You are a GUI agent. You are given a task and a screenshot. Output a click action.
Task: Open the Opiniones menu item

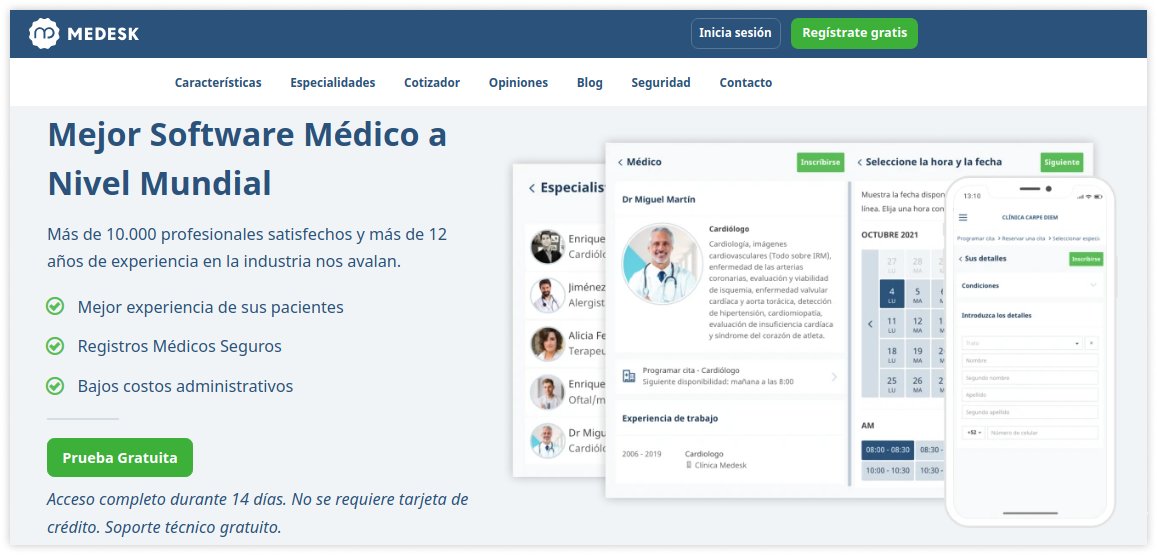(x=518, y=83)
